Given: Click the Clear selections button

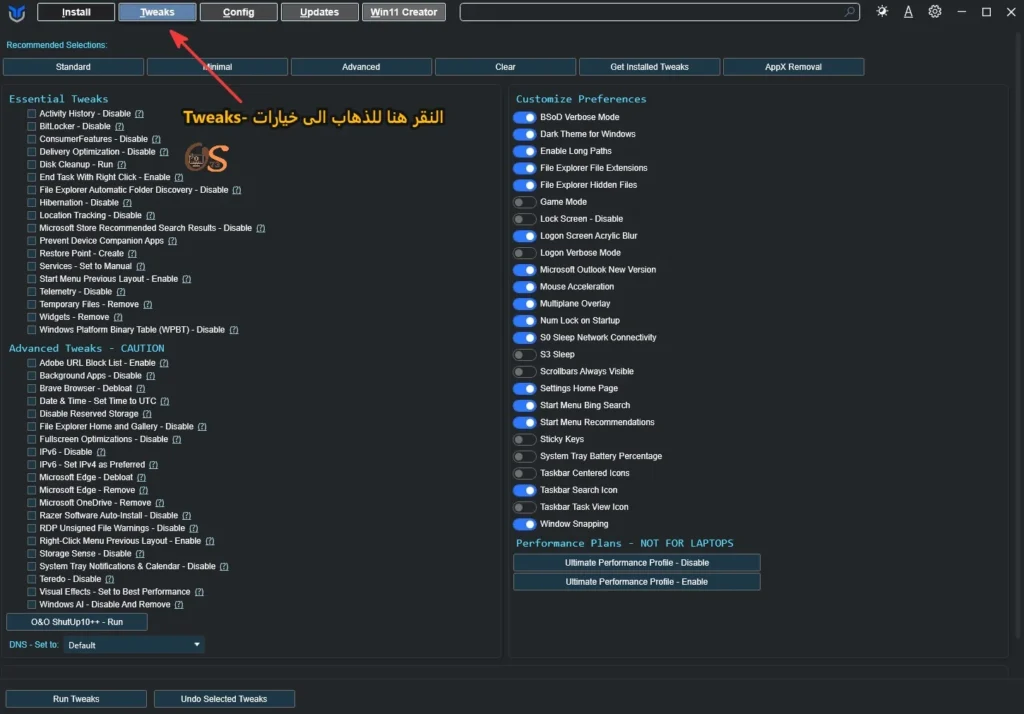Looking at the screenshot, I should pyautogui.click(x=505, y=67).
